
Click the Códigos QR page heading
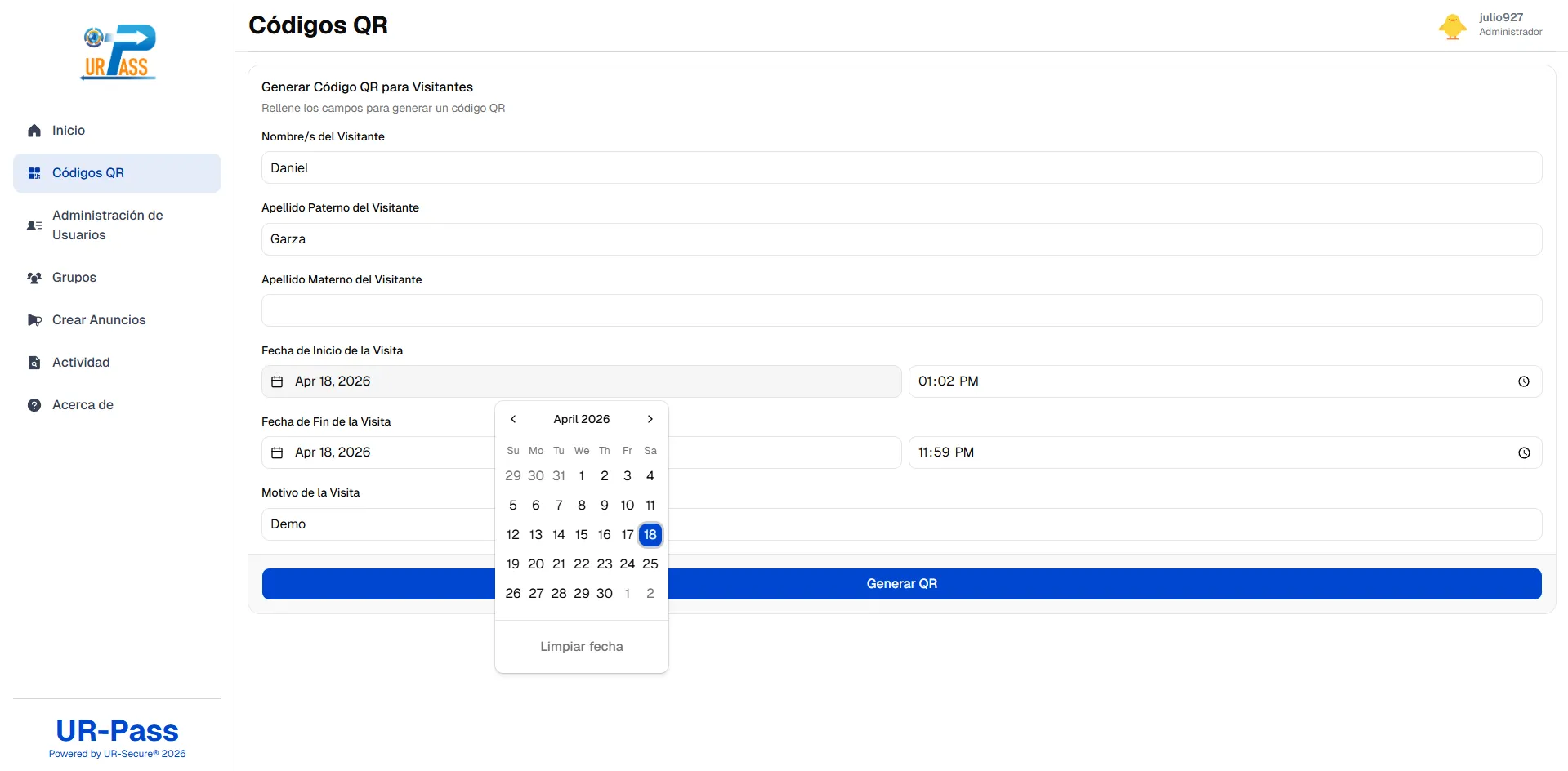click(x=318, y=25)
